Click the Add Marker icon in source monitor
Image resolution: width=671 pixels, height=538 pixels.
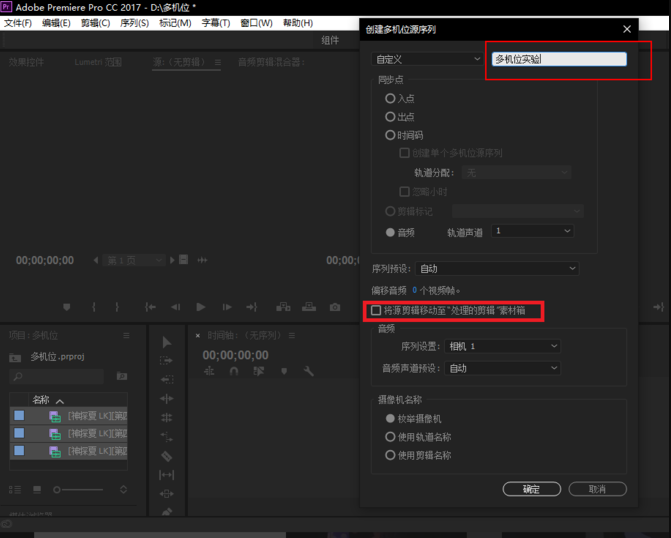(66, 307)
